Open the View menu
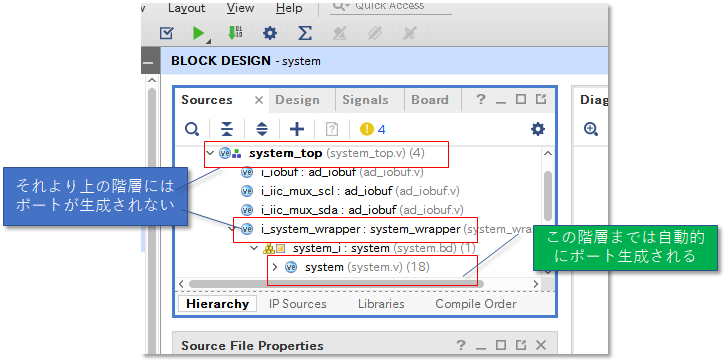Screen dimensions: 727x363 (x=240, y=8)
